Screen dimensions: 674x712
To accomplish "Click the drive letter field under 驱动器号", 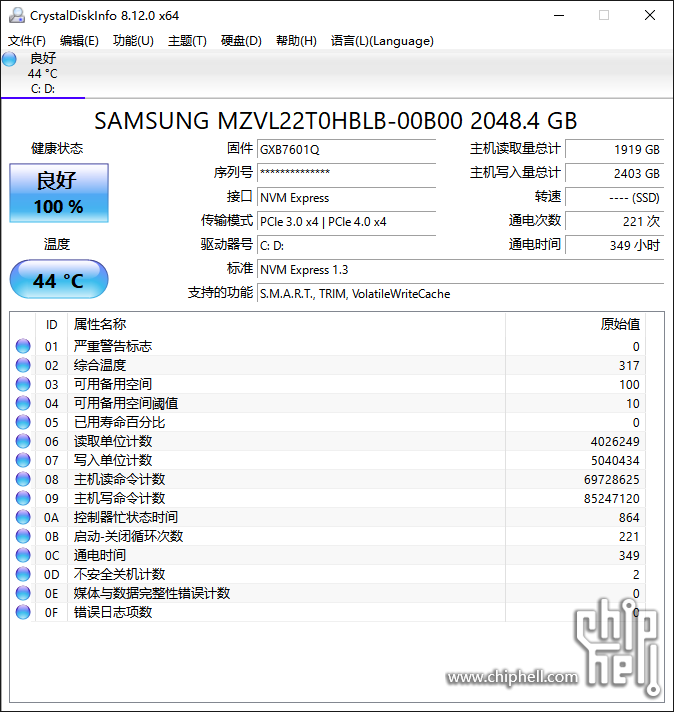I will 347,246.
